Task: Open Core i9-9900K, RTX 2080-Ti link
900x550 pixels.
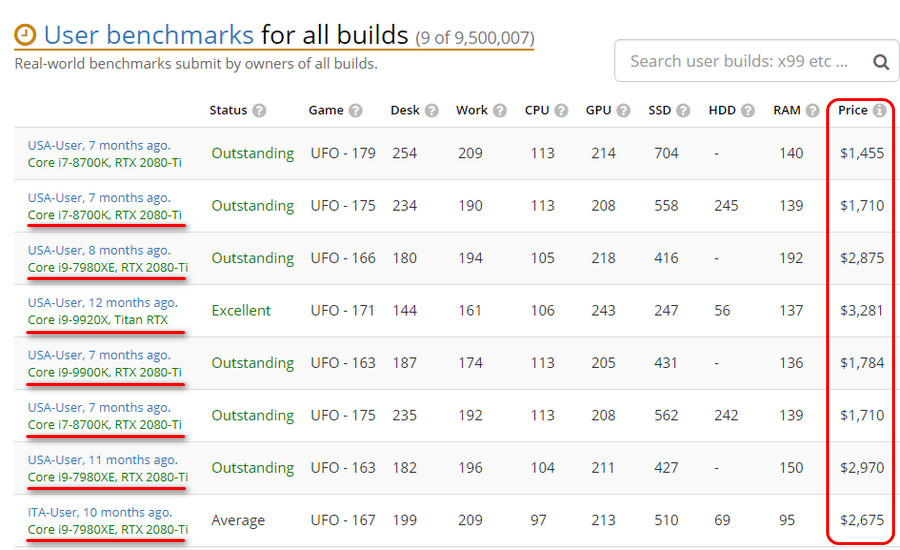Action: [104, 373]
